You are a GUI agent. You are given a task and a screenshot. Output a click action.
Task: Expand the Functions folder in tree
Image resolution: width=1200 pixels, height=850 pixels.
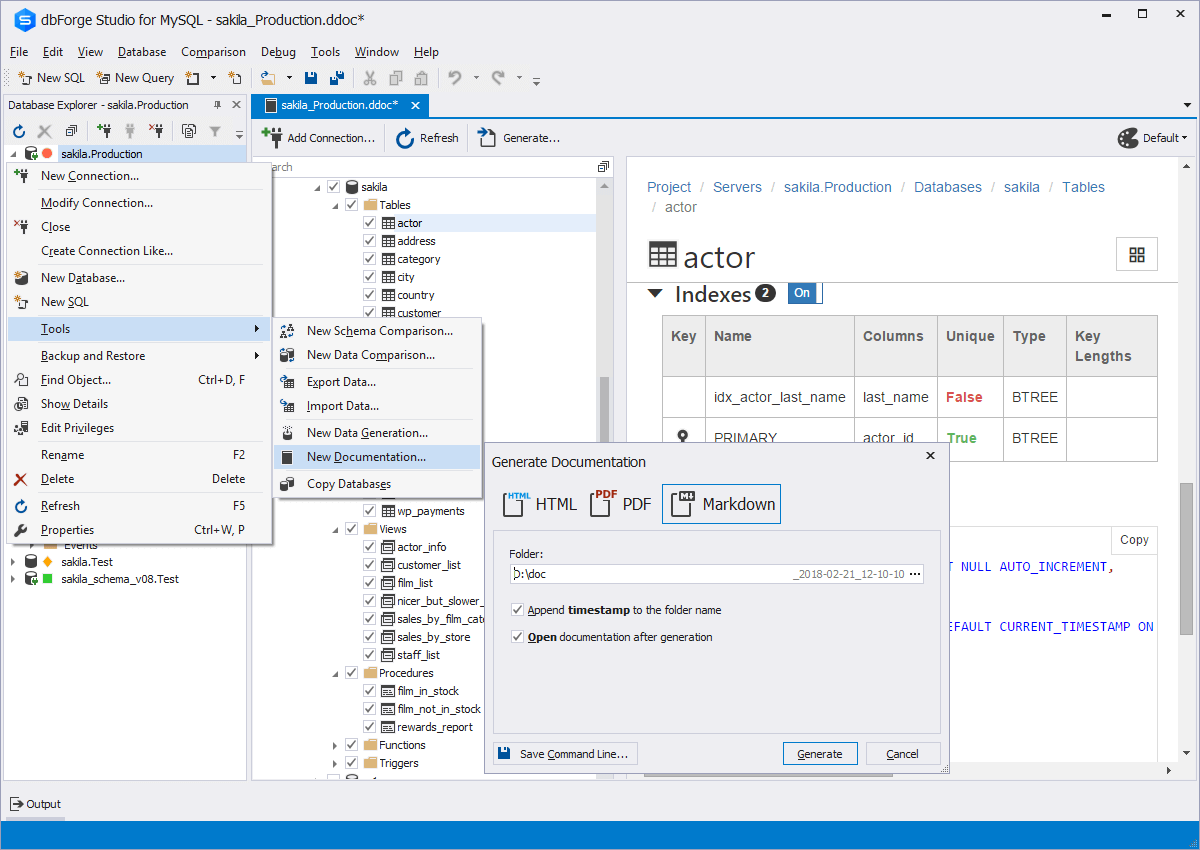click(x=336, y=745)
